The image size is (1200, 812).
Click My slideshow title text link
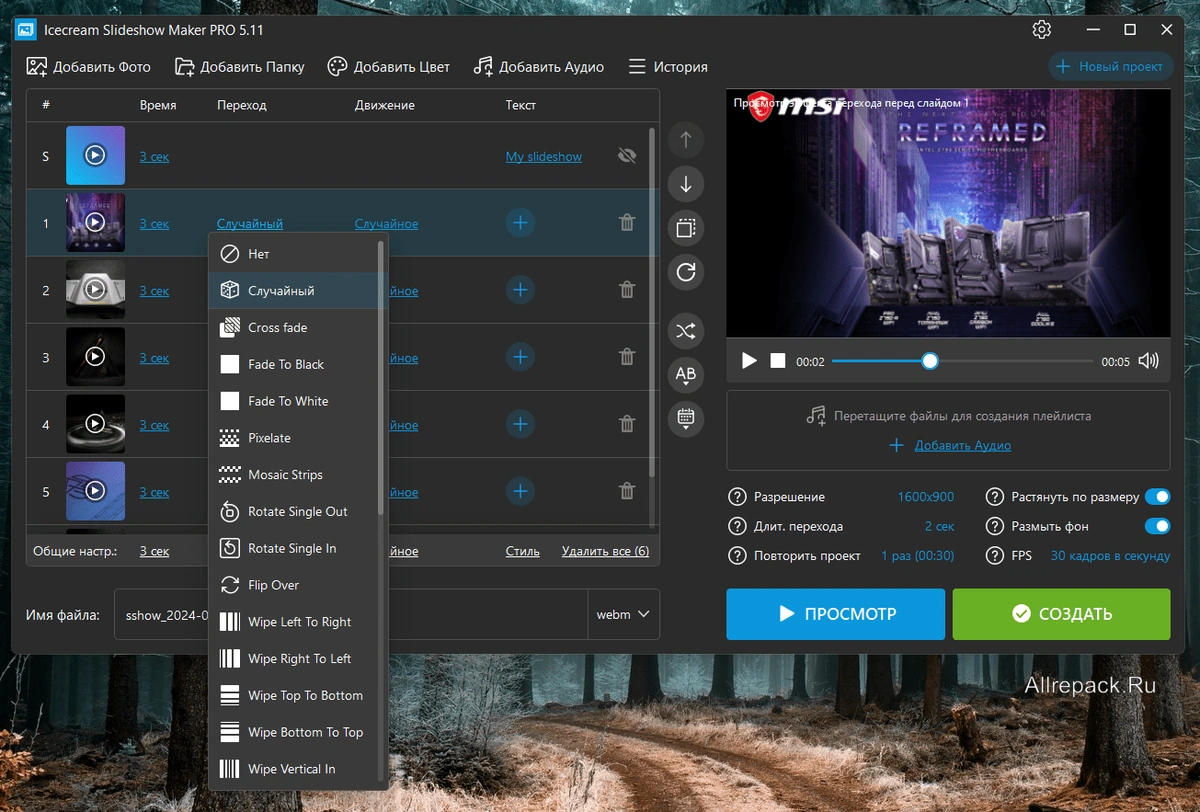[x=544, y=156]
